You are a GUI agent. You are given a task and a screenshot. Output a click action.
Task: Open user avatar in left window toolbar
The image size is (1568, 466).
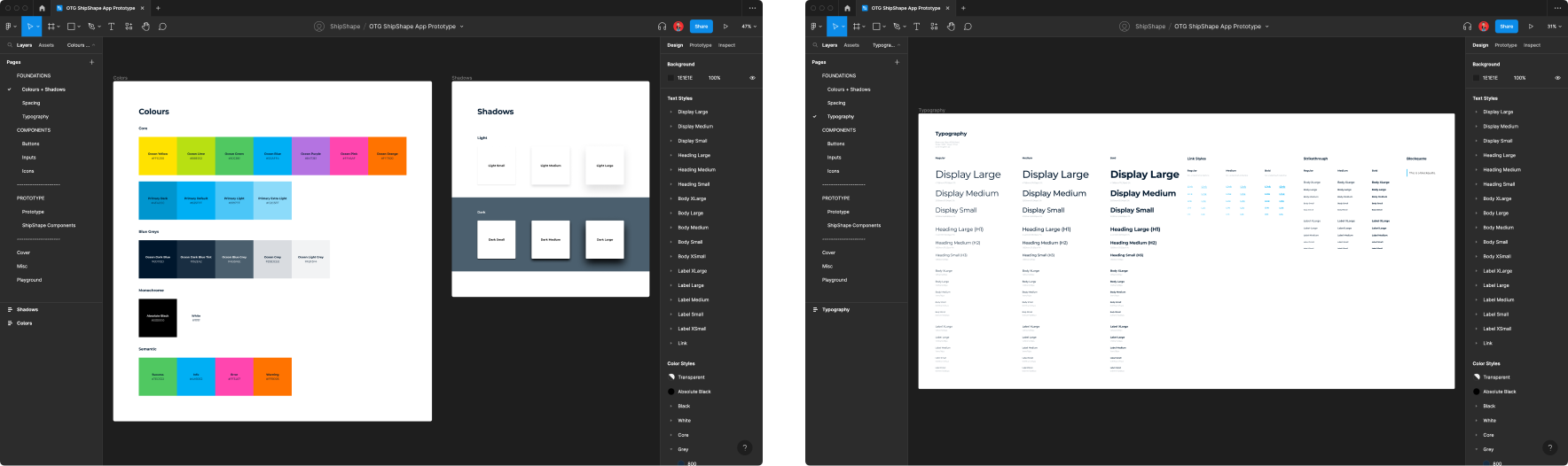coord(678,27)
